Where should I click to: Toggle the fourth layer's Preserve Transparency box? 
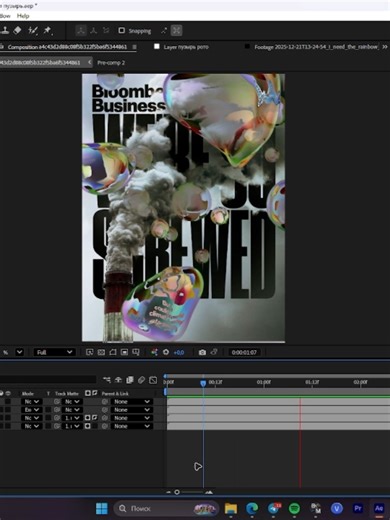(x=48, y=426)
